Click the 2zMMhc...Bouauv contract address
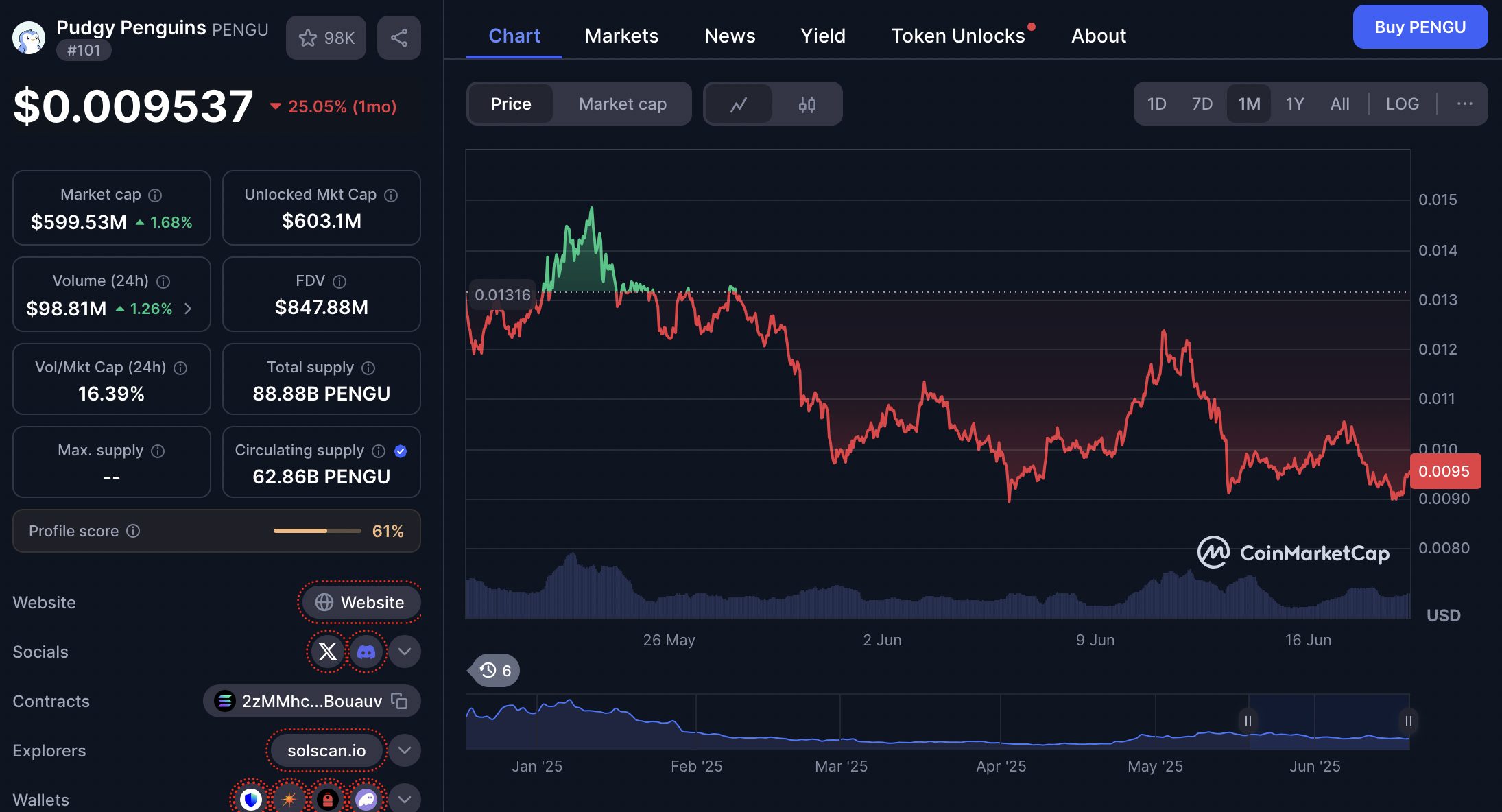This screenshot has height=812, width=1502. (312, 701)
